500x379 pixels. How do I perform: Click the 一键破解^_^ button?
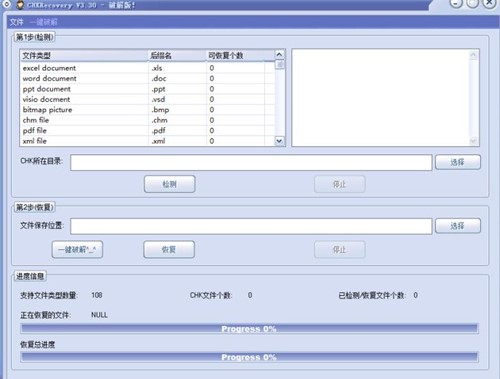[77, 249]
